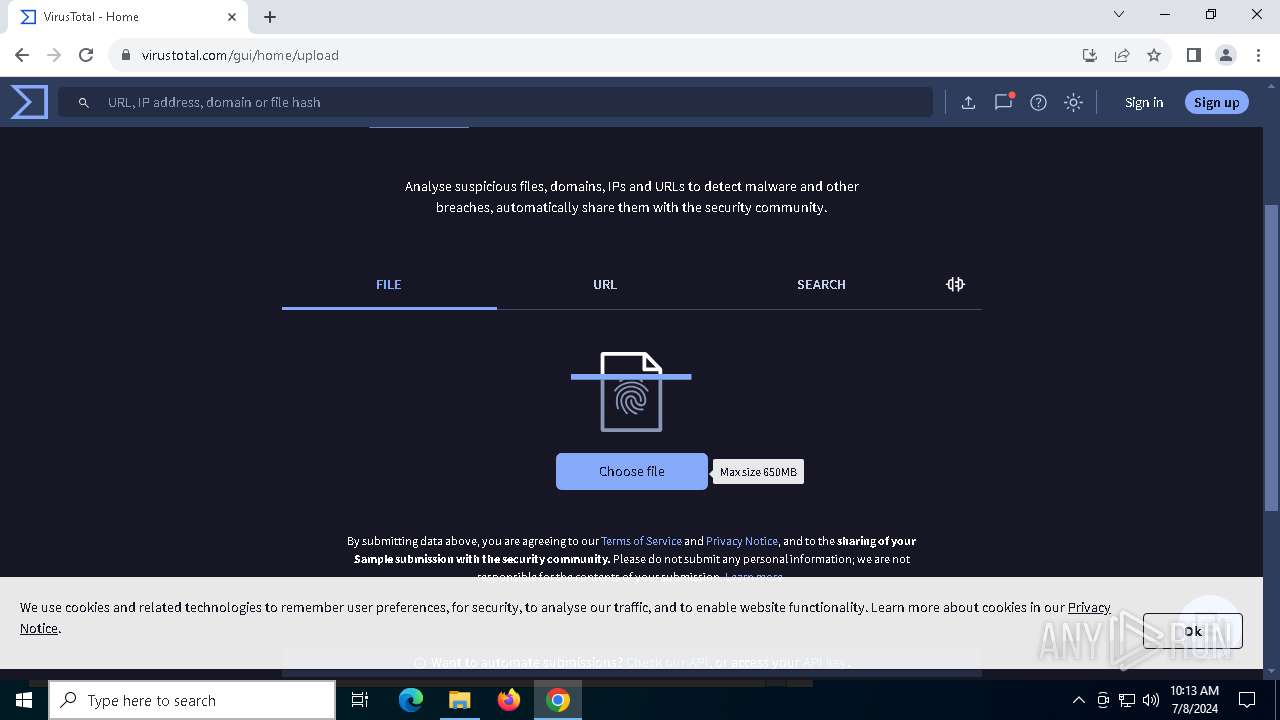Bookmark this page with star icon

click(1154, 55)
